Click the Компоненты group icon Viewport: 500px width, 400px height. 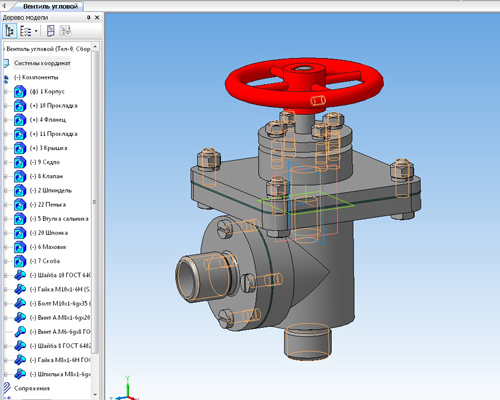pos(6,78)
